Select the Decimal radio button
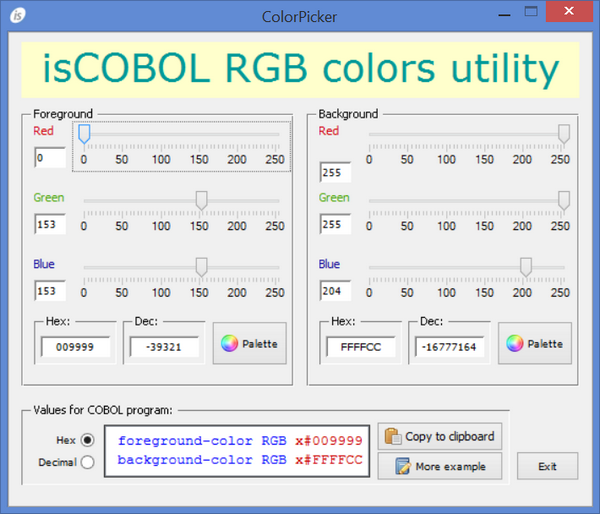 point(87,462)
